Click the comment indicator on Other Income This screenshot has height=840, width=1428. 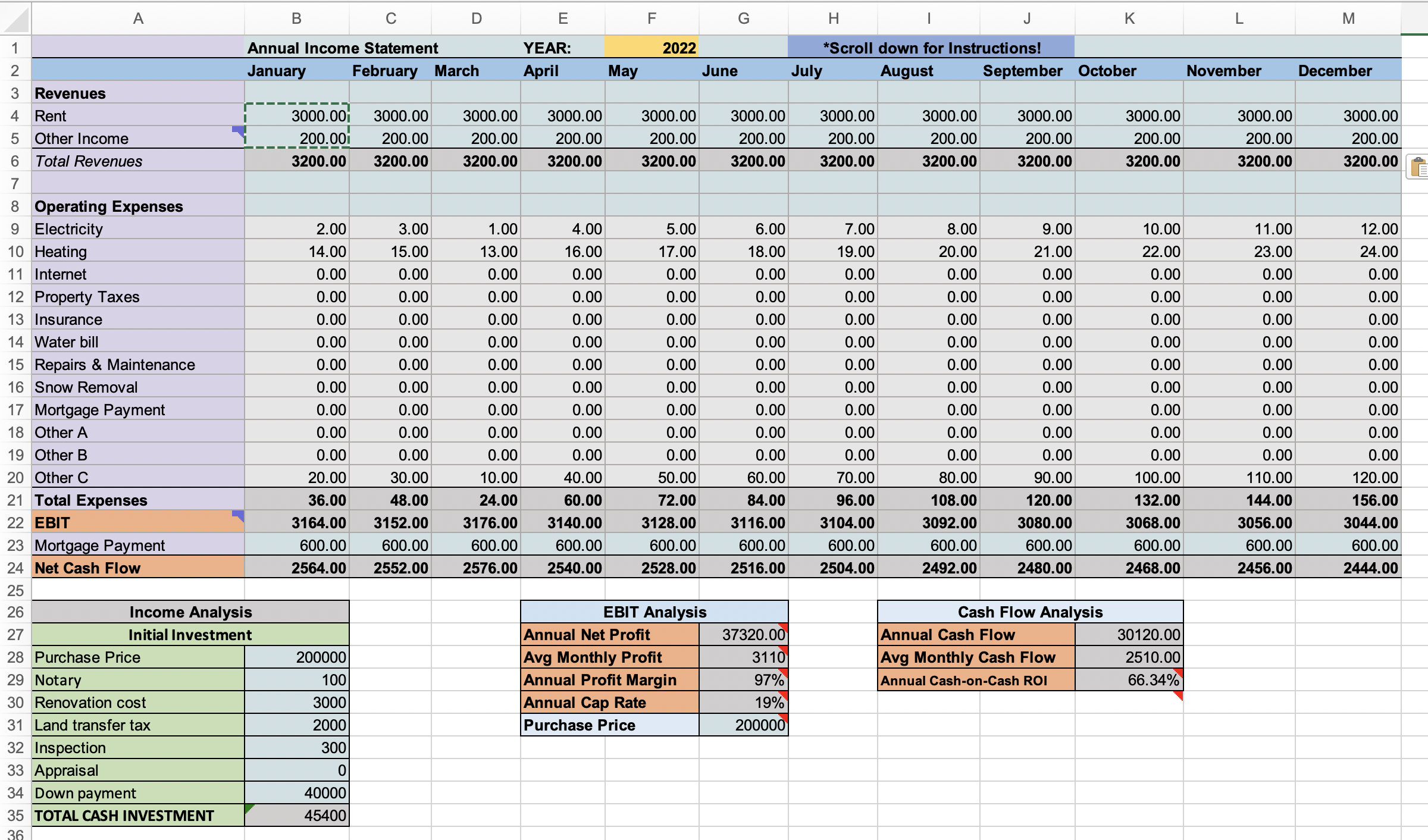239,131
